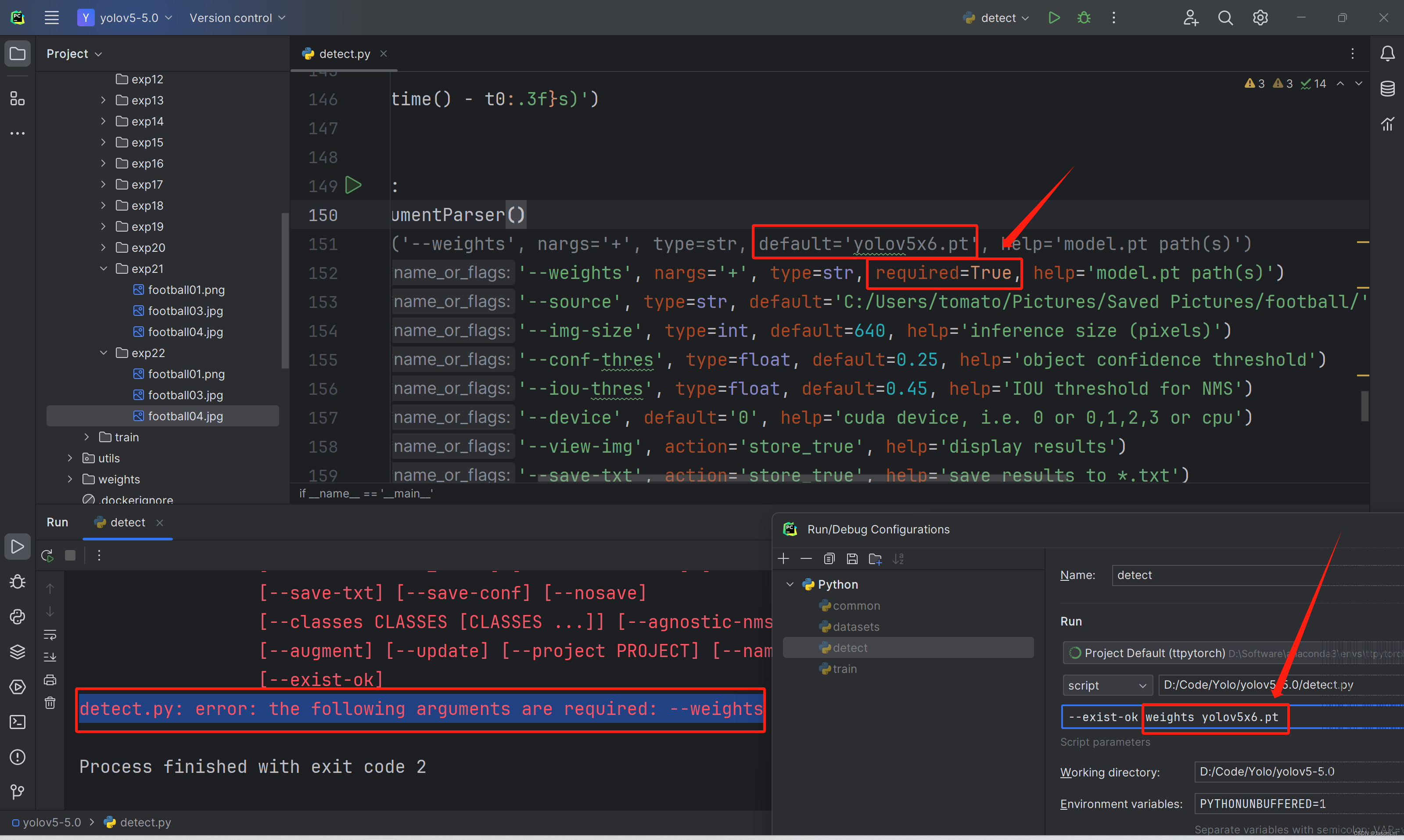Show more tool windows via the ellipsis icon
Viewport: 1404px width, 840px height.
pos(18,134)
